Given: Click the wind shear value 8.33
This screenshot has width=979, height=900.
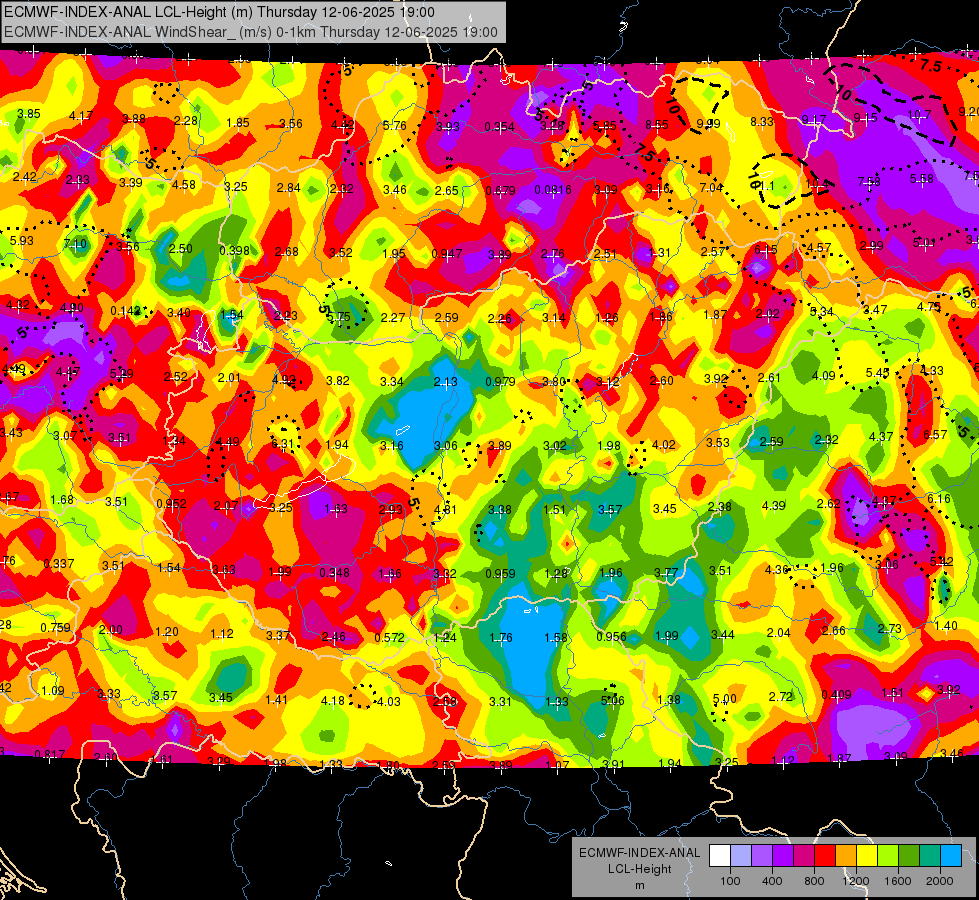Looking at the screenshot, I should pyautogui.click(x=762, y=122).
